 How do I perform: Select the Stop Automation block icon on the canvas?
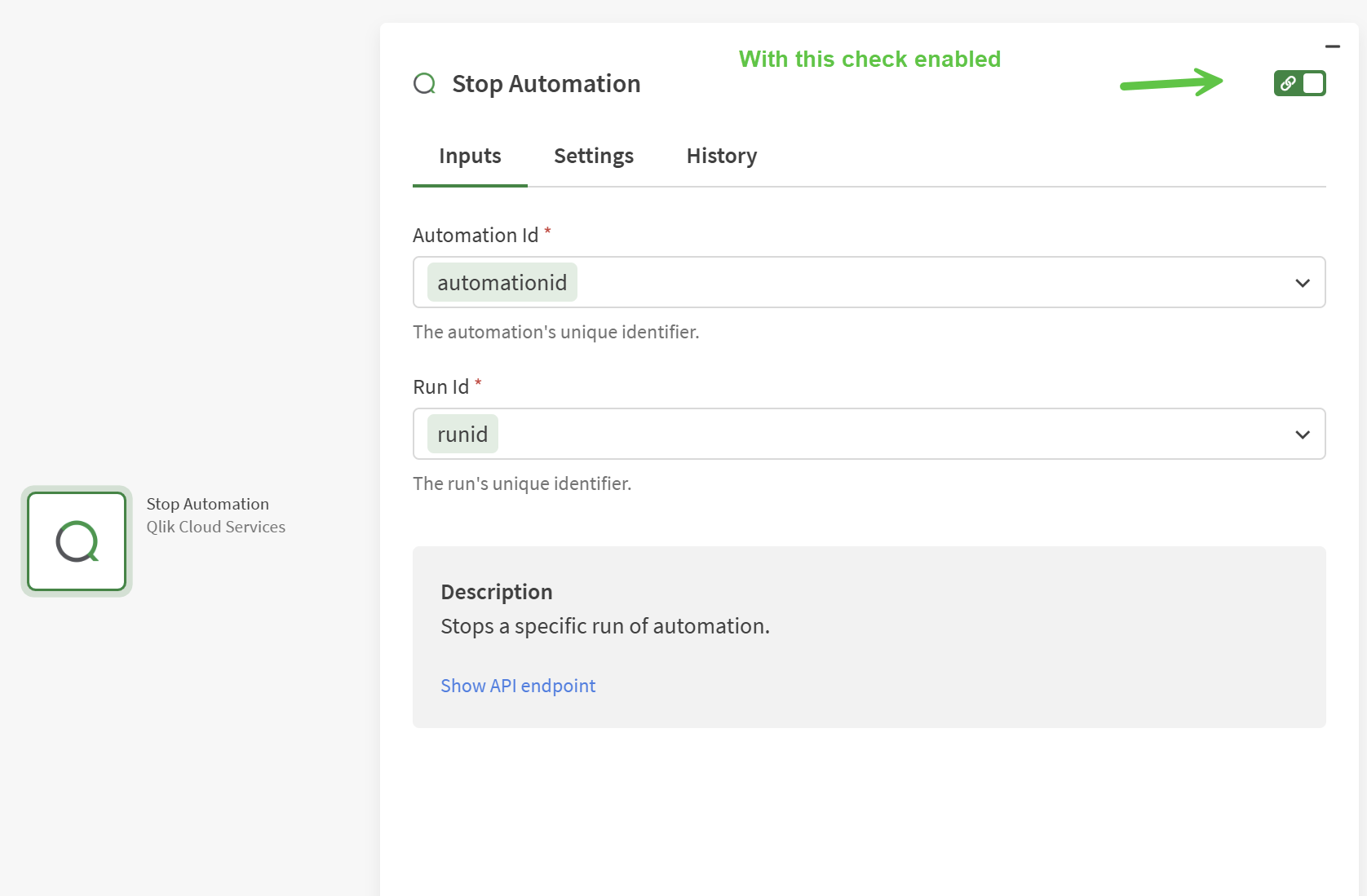pos(76,541)
